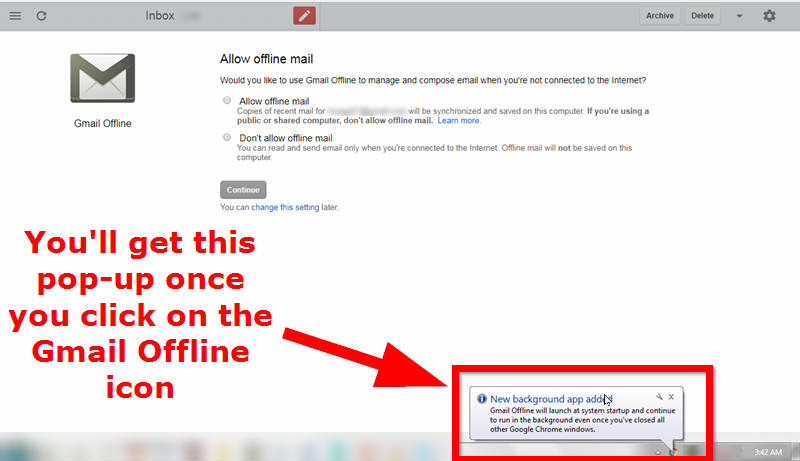Click the Chrome icon in system tray

pos(673,452)
